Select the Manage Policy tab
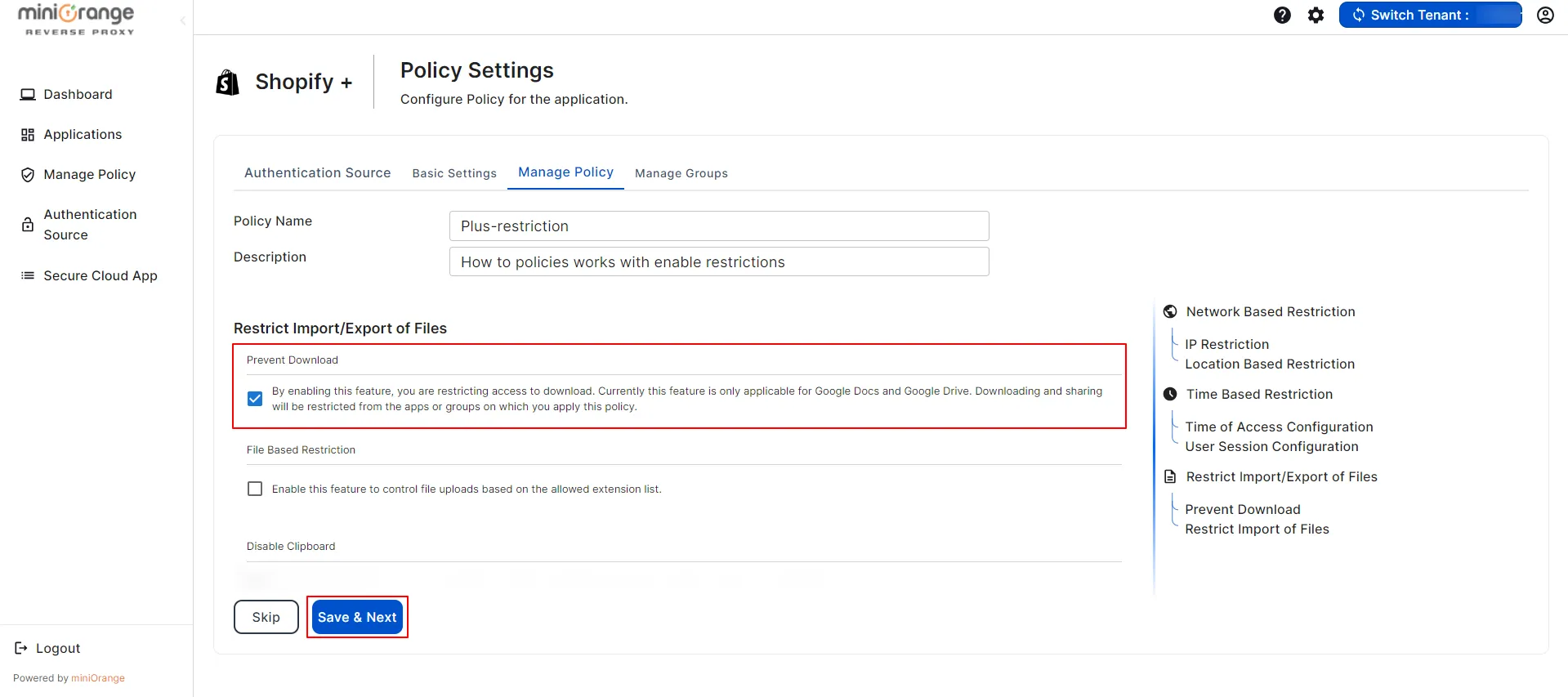Viewport: 1568px width, 697px height. (565, 172)
